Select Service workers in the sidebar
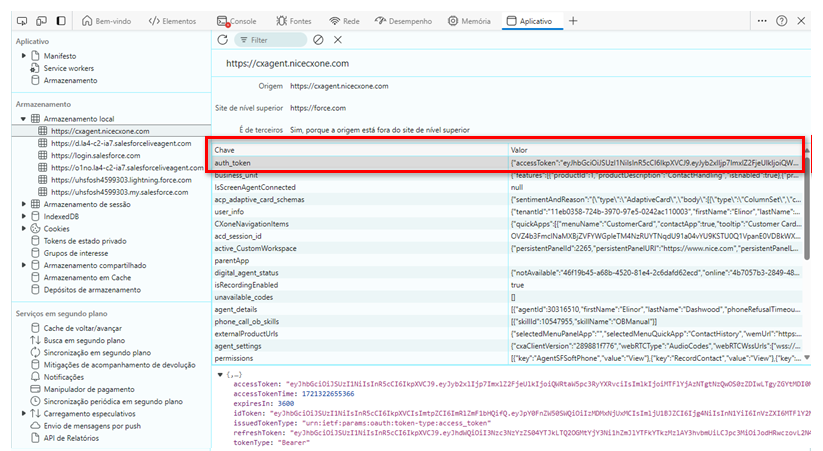 click(68, 68)
